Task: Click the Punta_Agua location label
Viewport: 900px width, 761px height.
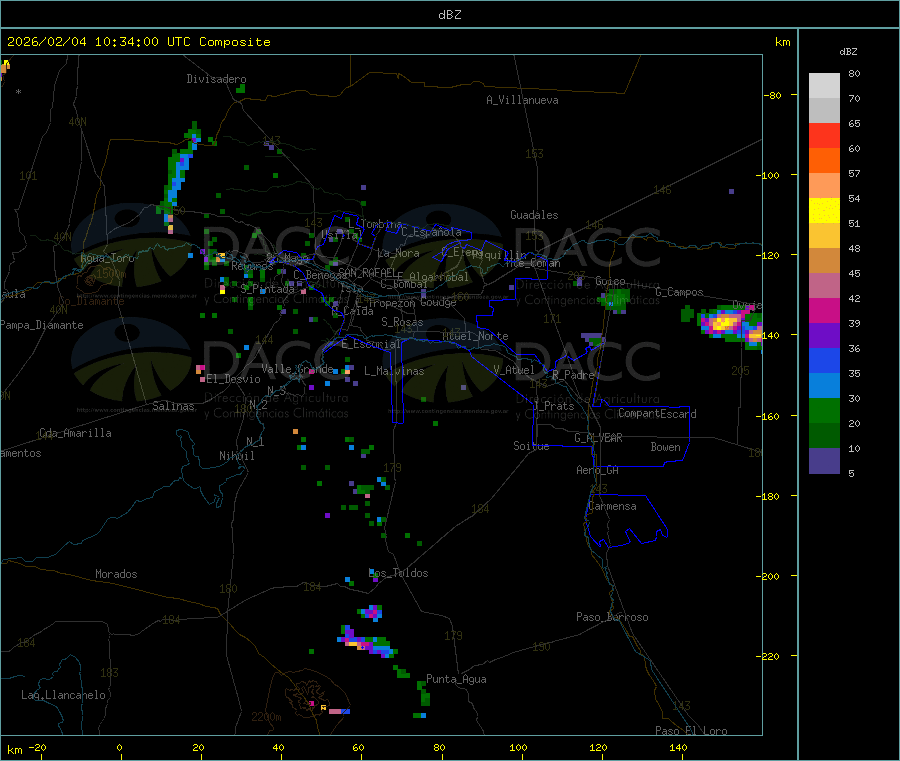Action: pos(456,679)
